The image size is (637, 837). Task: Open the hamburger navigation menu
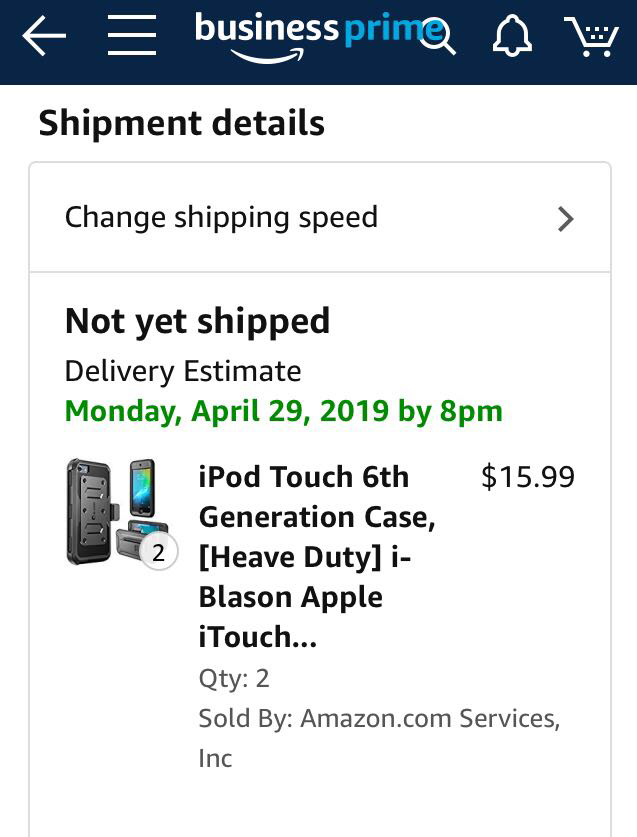(x=132, y=37)
